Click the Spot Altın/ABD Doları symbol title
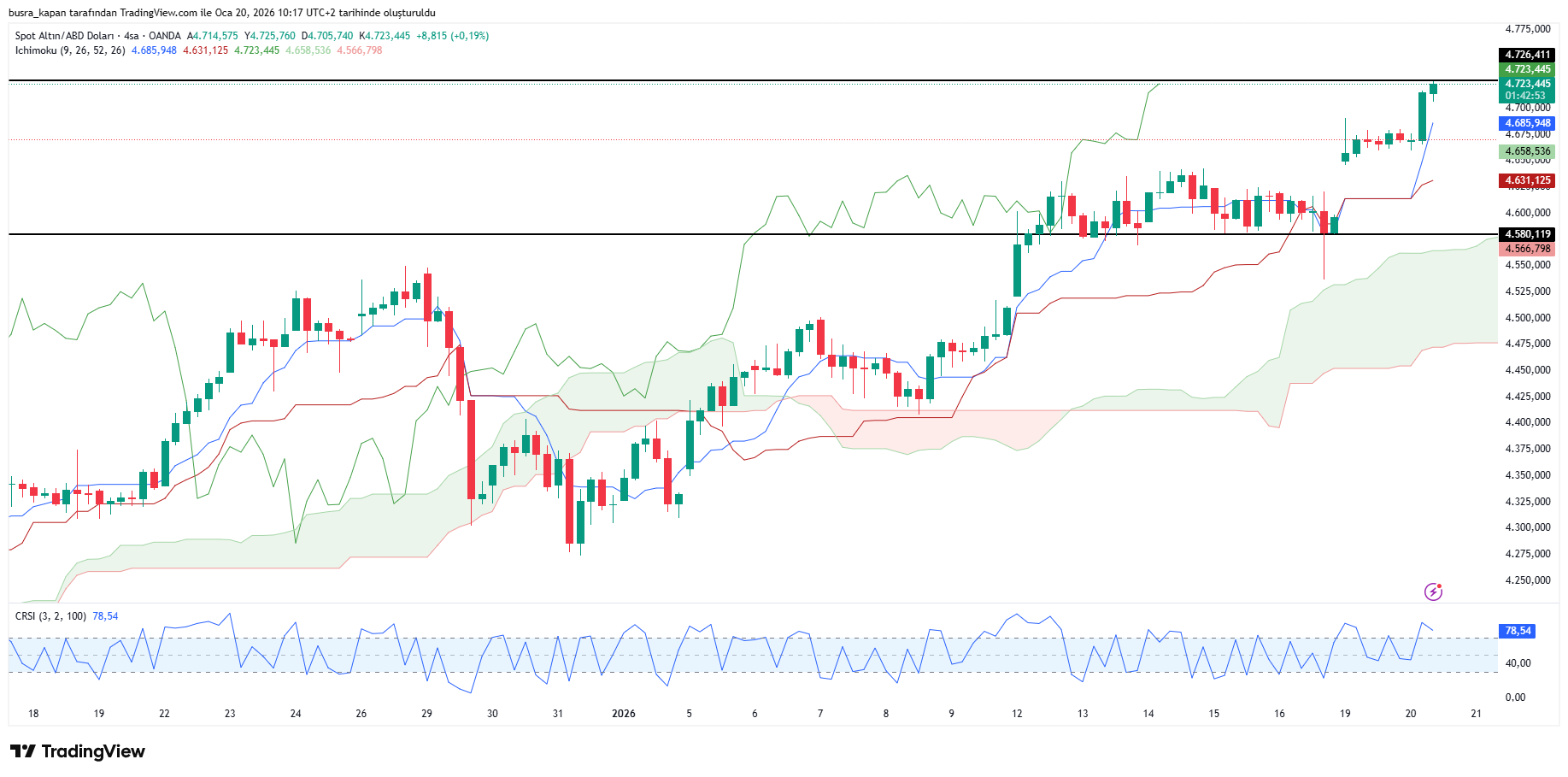The image size is (1568, 777). (x=64, y=36)
